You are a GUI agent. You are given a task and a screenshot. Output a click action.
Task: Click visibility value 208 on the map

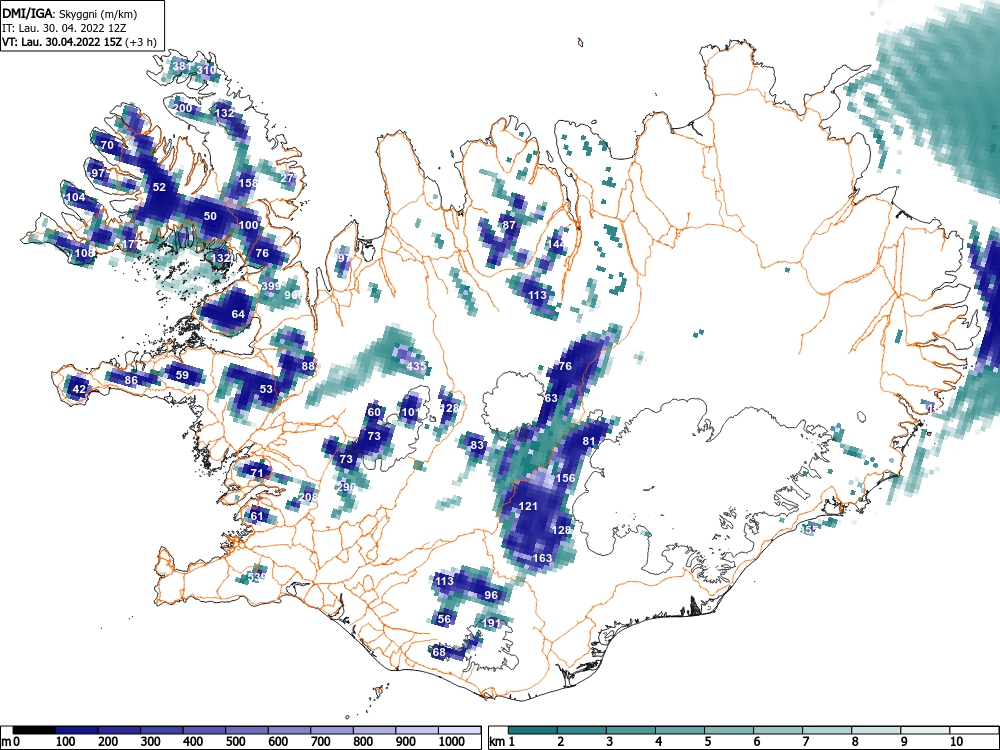[x=308, y=497]
